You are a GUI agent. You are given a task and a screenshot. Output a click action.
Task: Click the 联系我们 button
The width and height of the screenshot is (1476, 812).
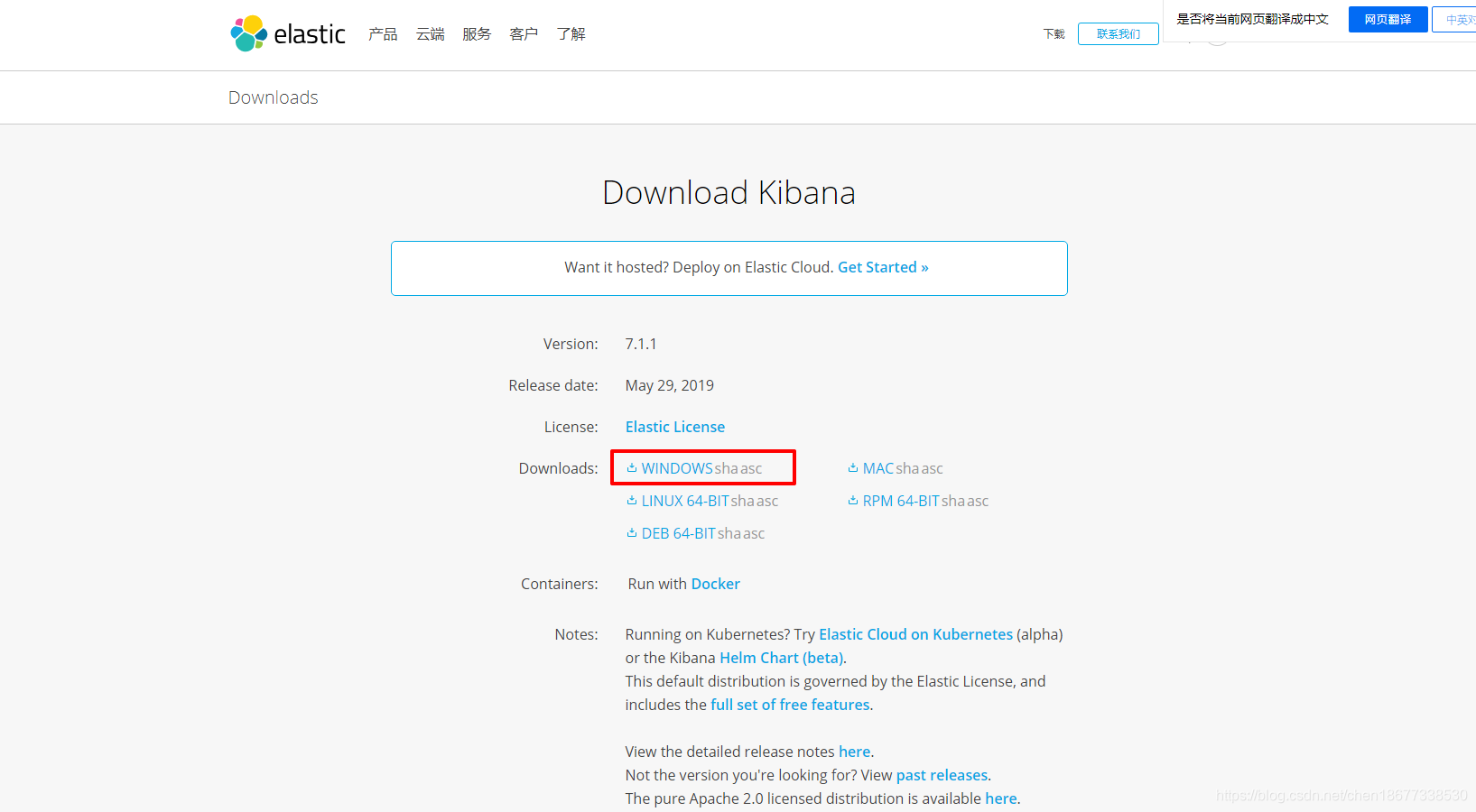(1119, 34)
